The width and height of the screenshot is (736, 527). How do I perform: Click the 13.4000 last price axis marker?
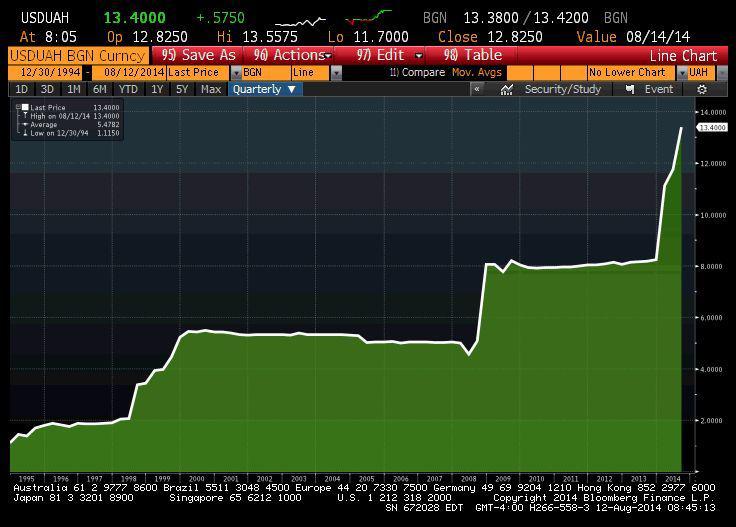(x=712, y=128)
